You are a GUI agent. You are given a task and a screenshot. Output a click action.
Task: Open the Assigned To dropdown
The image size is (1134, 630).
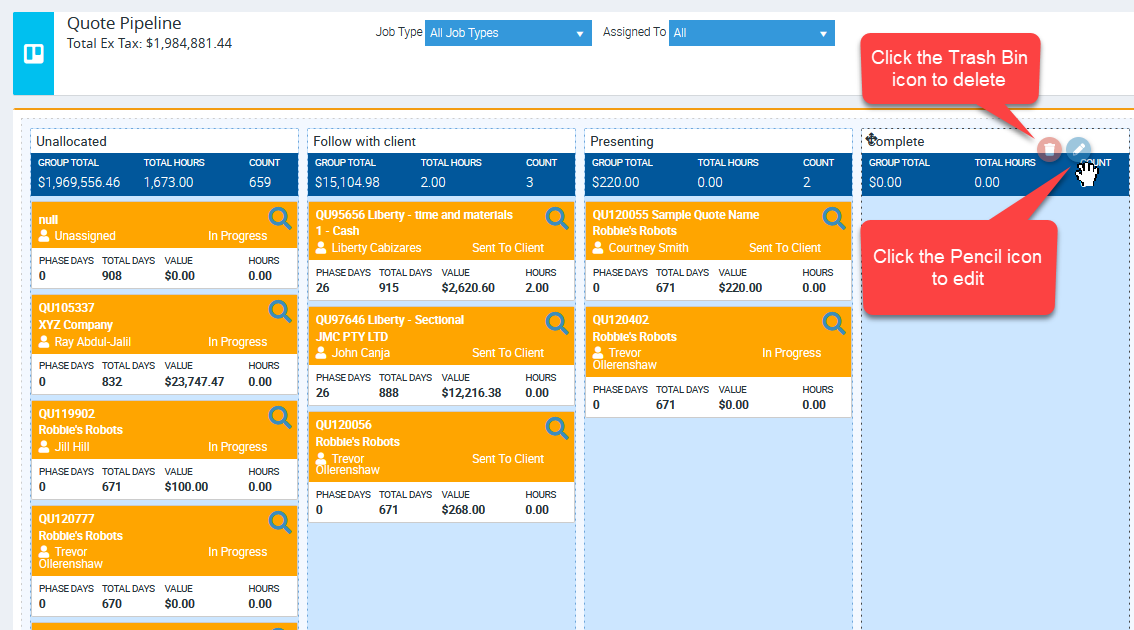coord(750,33)
